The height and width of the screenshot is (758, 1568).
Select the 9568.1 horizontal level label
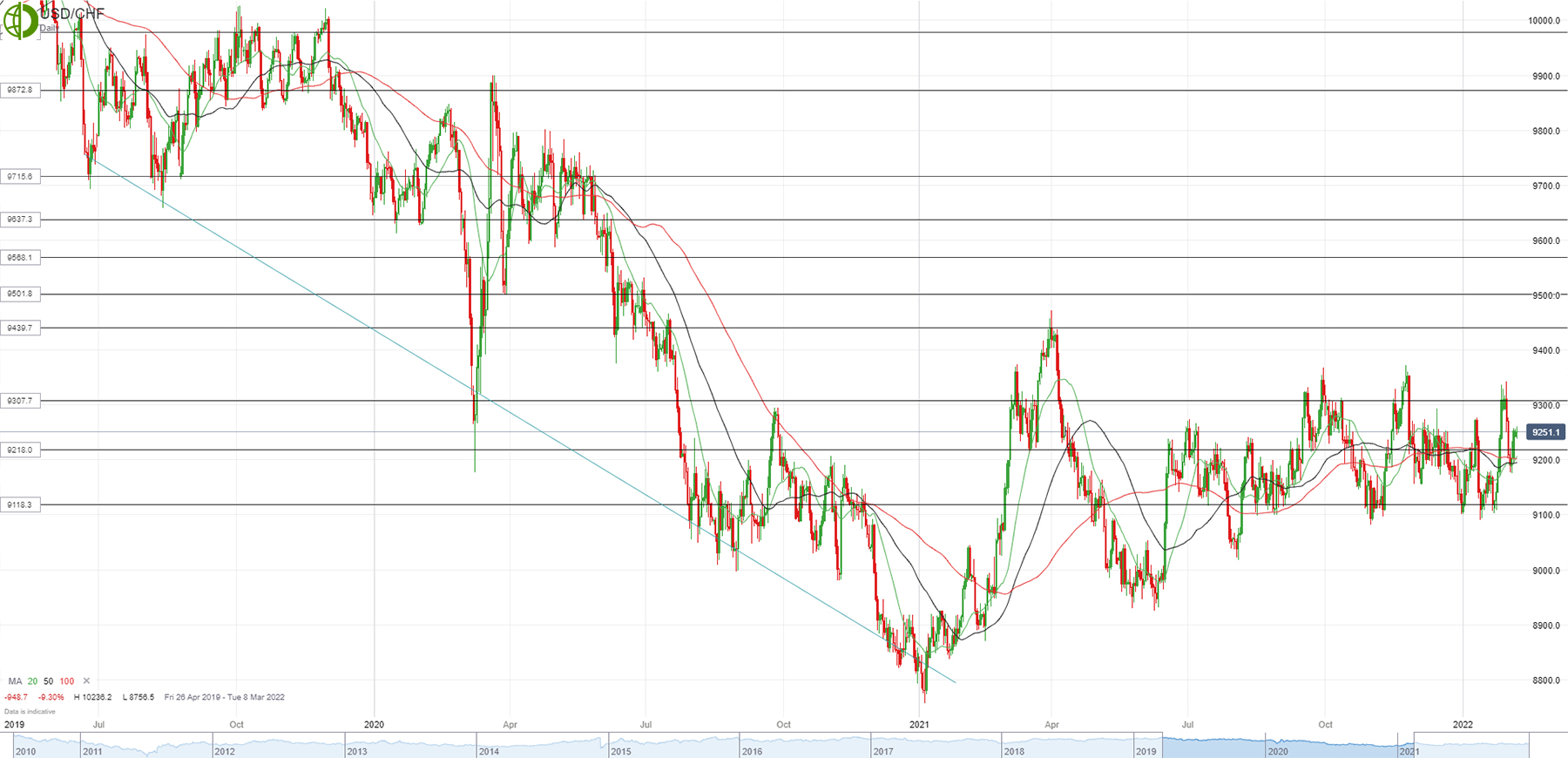(20, 258)
